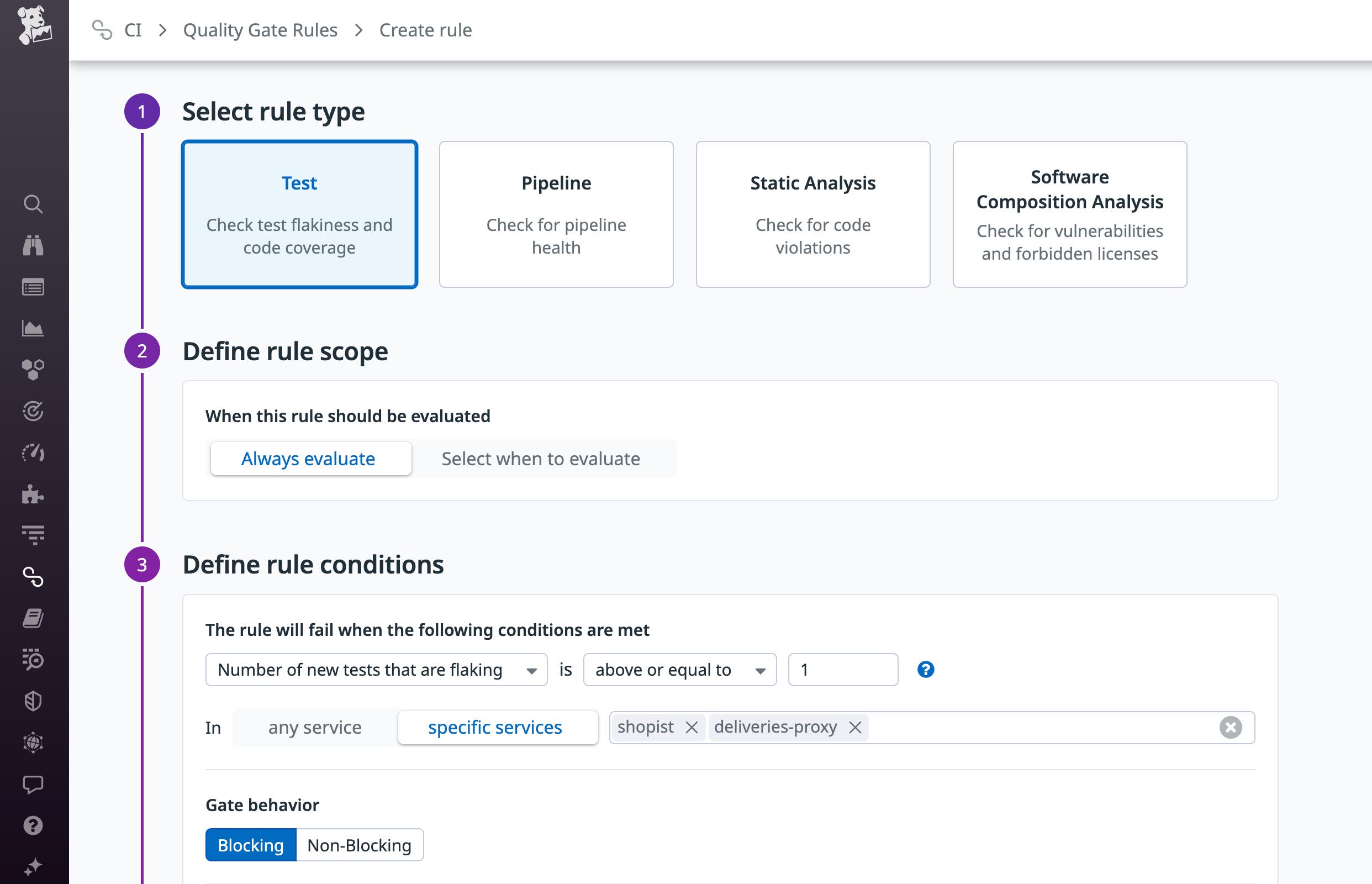Open the Datadog search icon
This screenshot has width=1372, height=884.
(x=34, y=205)
